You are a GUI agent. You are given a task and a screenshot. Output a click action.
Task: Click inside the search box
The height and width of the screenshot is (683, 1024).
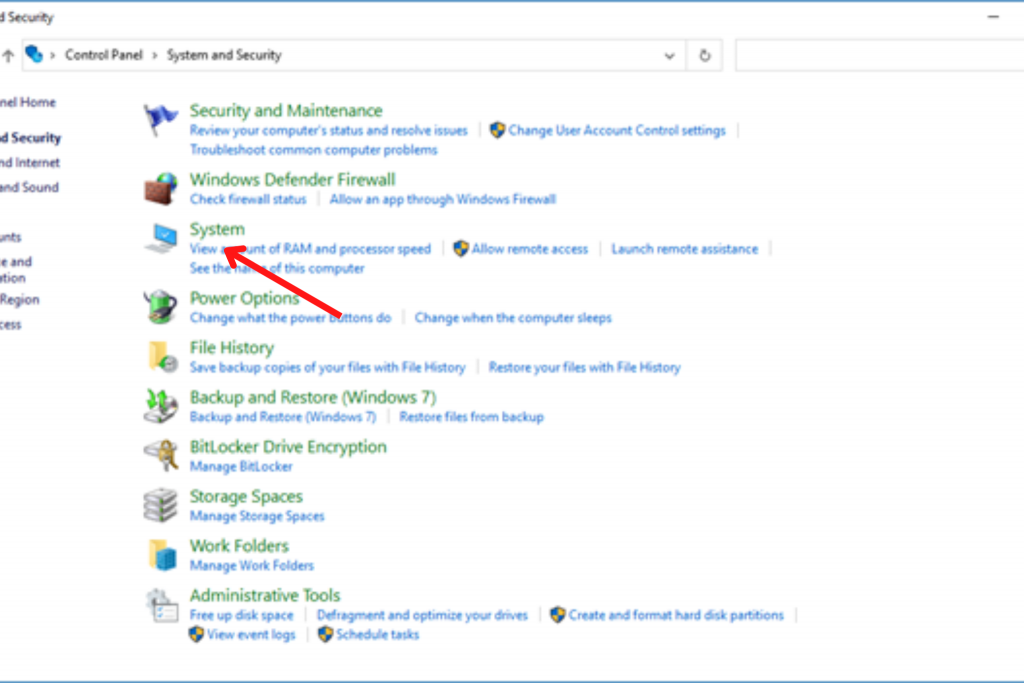coord(880,55)
